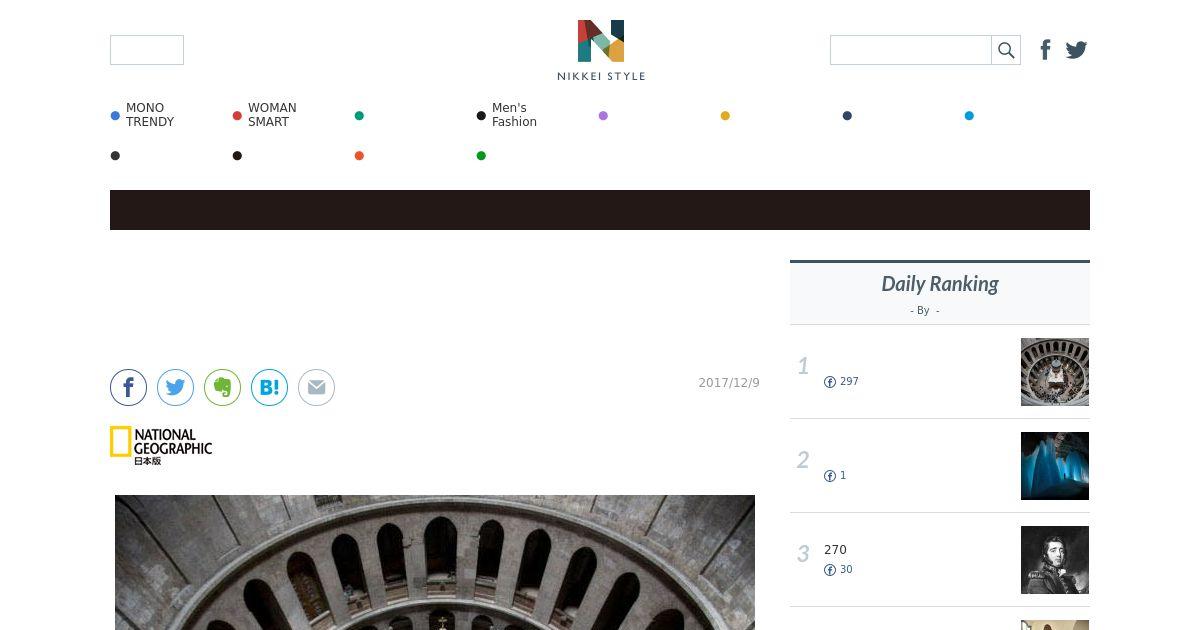Send article via email envelope icon

pos(316,387)
